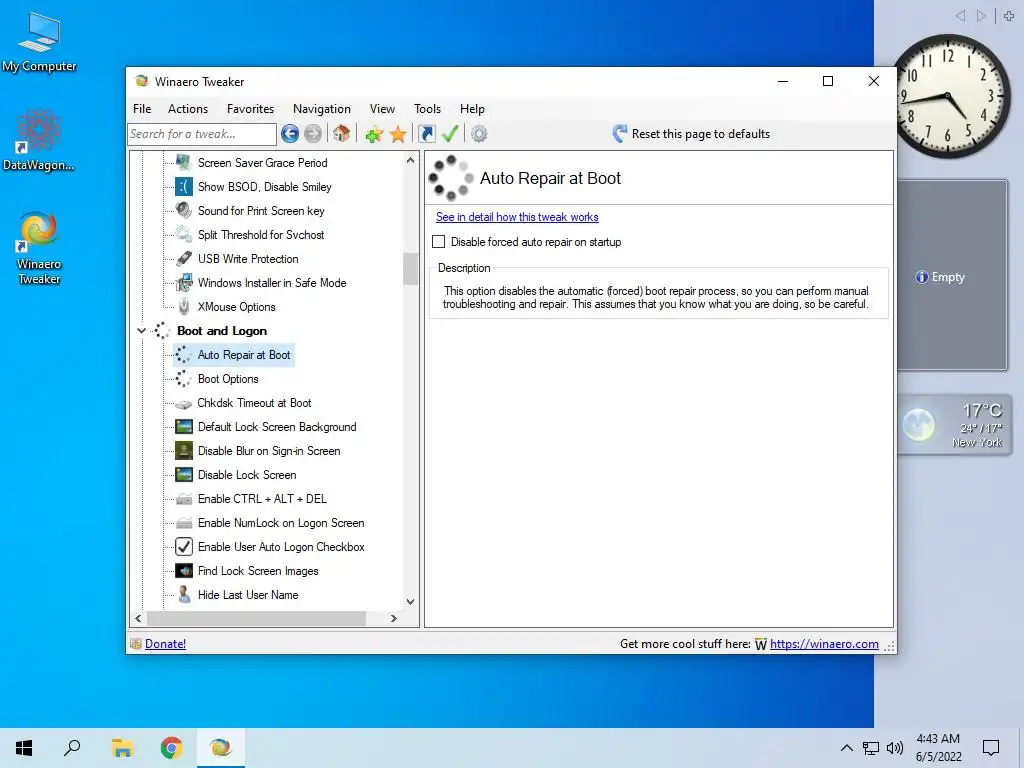Click the Default Lock Screen Background icon

click(184, 426)
